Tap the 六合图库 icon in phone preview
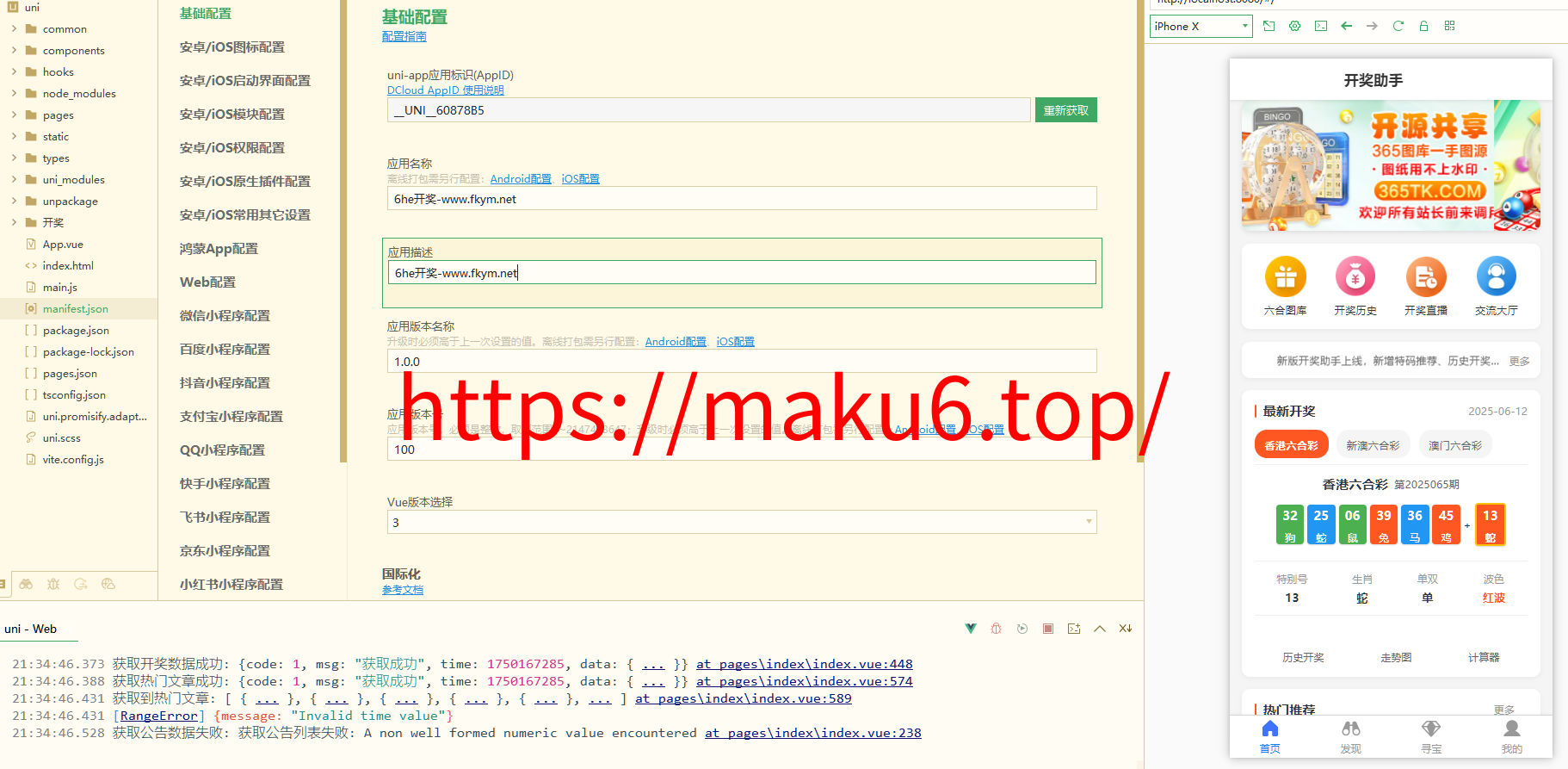 [1286, 277]
